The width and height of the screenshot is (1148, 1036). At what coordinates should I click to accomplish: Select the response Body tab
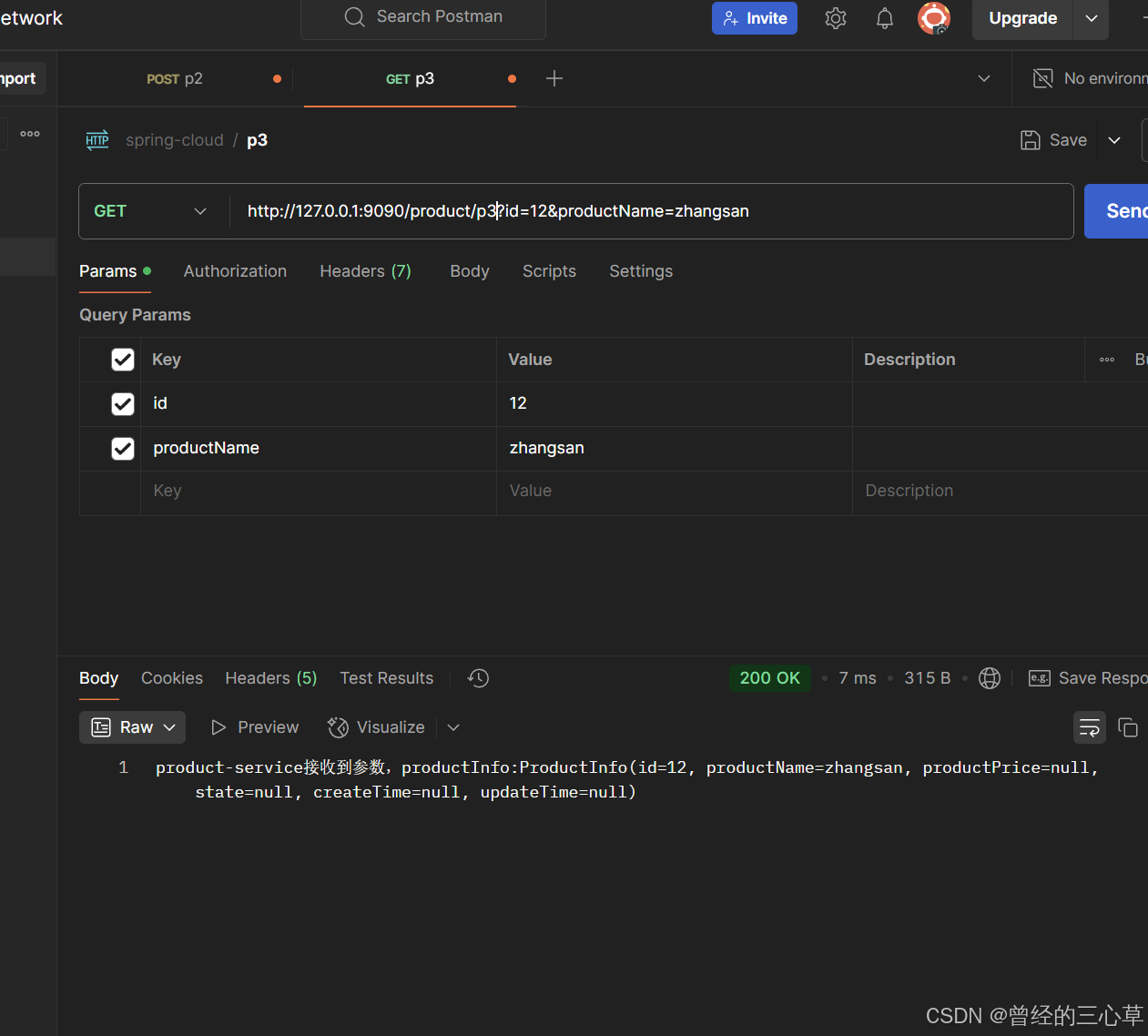98,678
